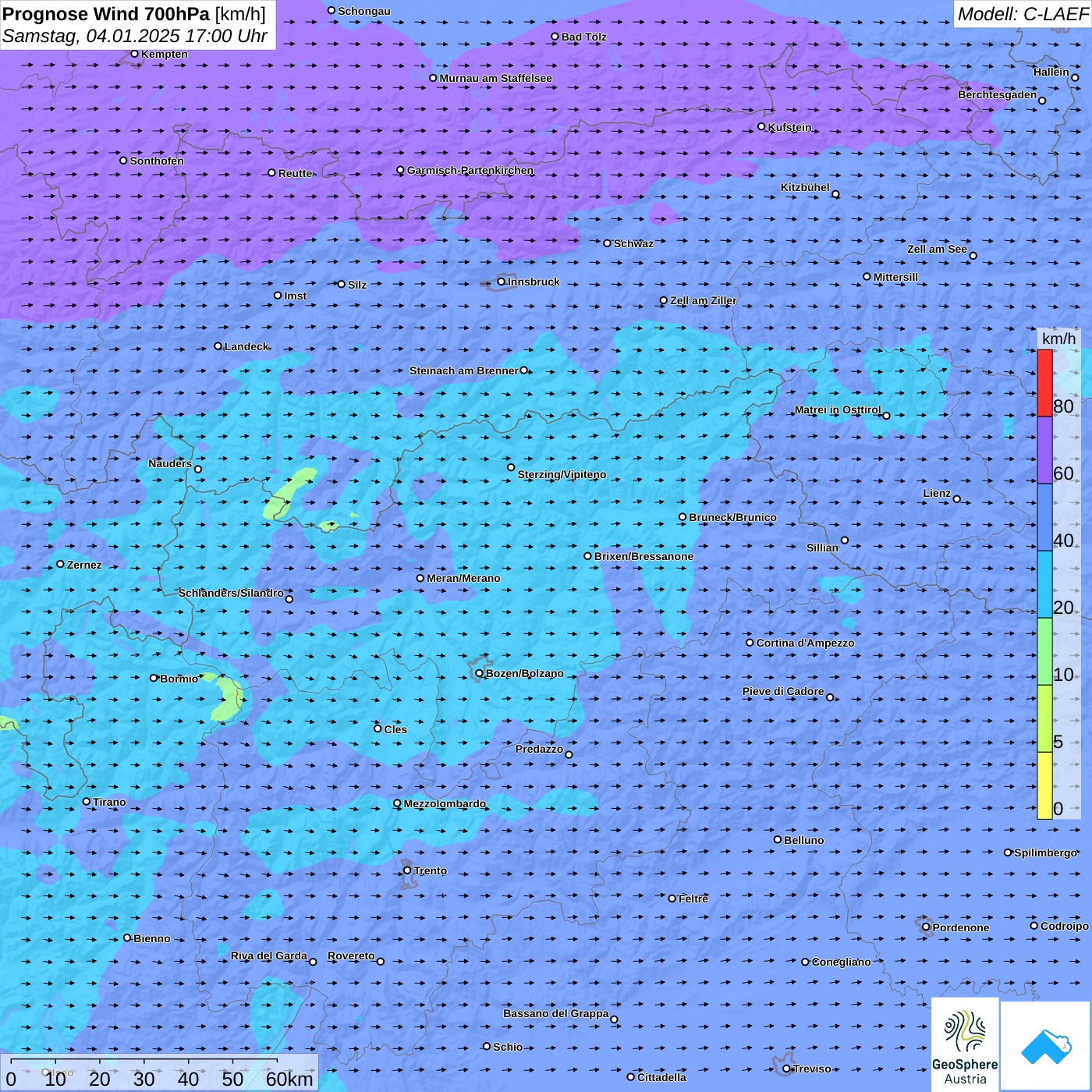Screen dimensions: 1092x1092
Task: Select the red legend segment above 80
Action: click(x=1044, y=383)
